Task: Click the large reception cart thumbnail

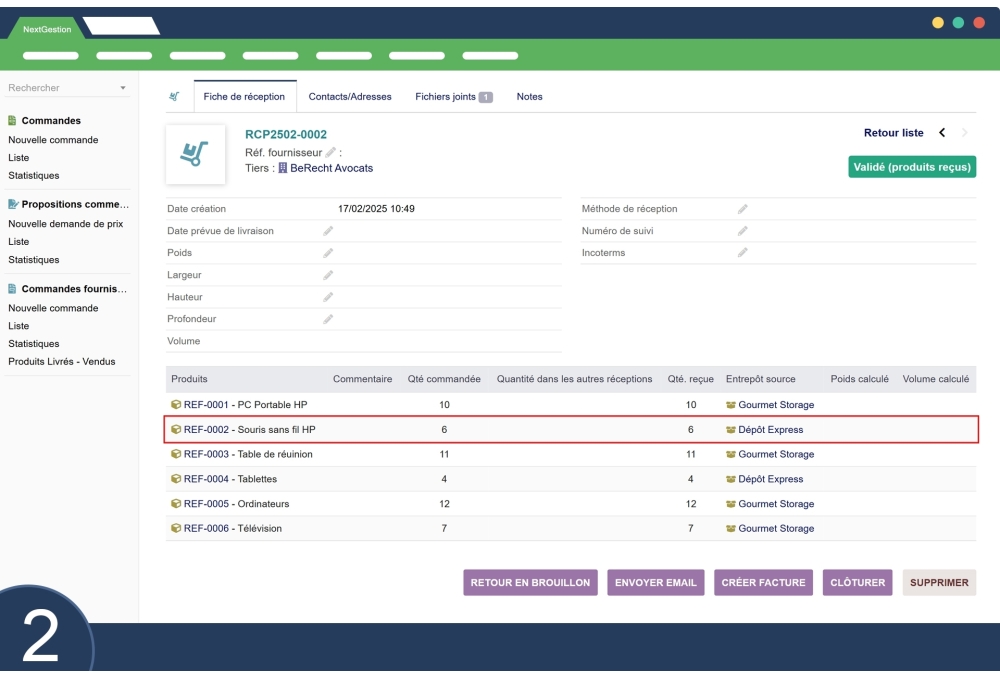Action: click(196, 155)
